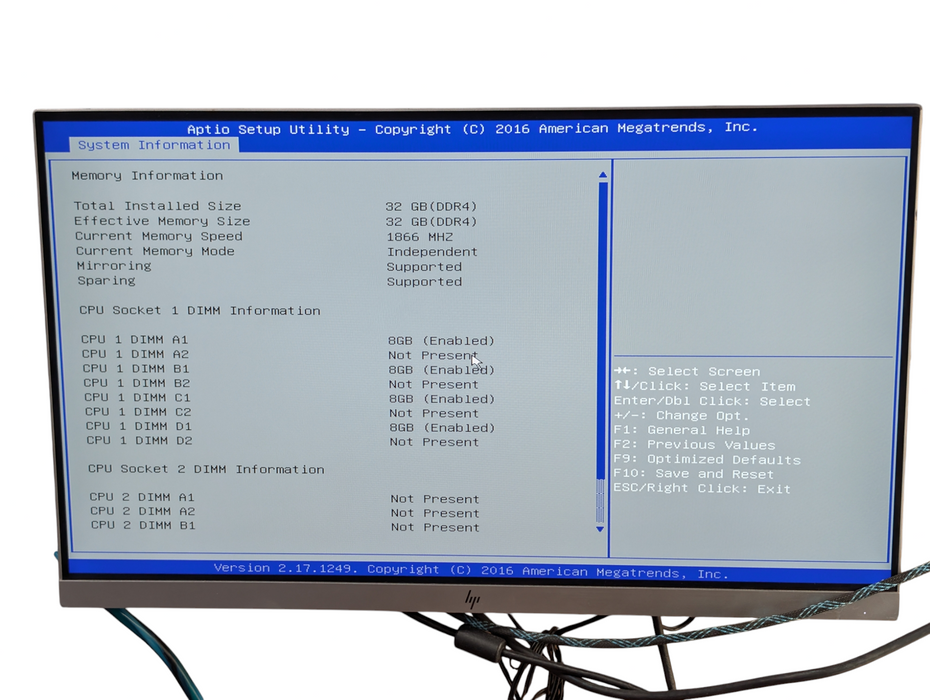Select the CPU 2 DIMM A2 row

285,512
